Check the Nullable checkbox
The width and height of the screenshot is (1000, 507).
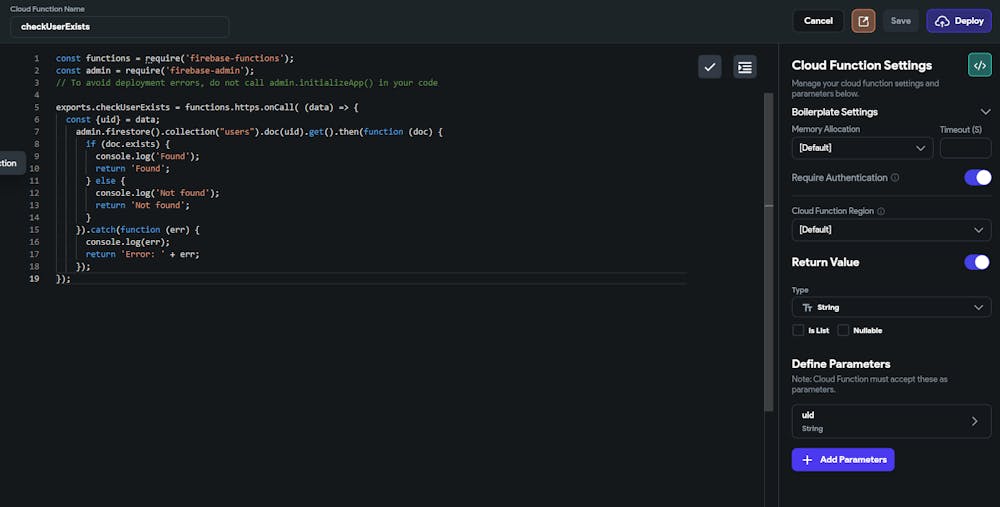pyautogui.click(x=843, y=330)
